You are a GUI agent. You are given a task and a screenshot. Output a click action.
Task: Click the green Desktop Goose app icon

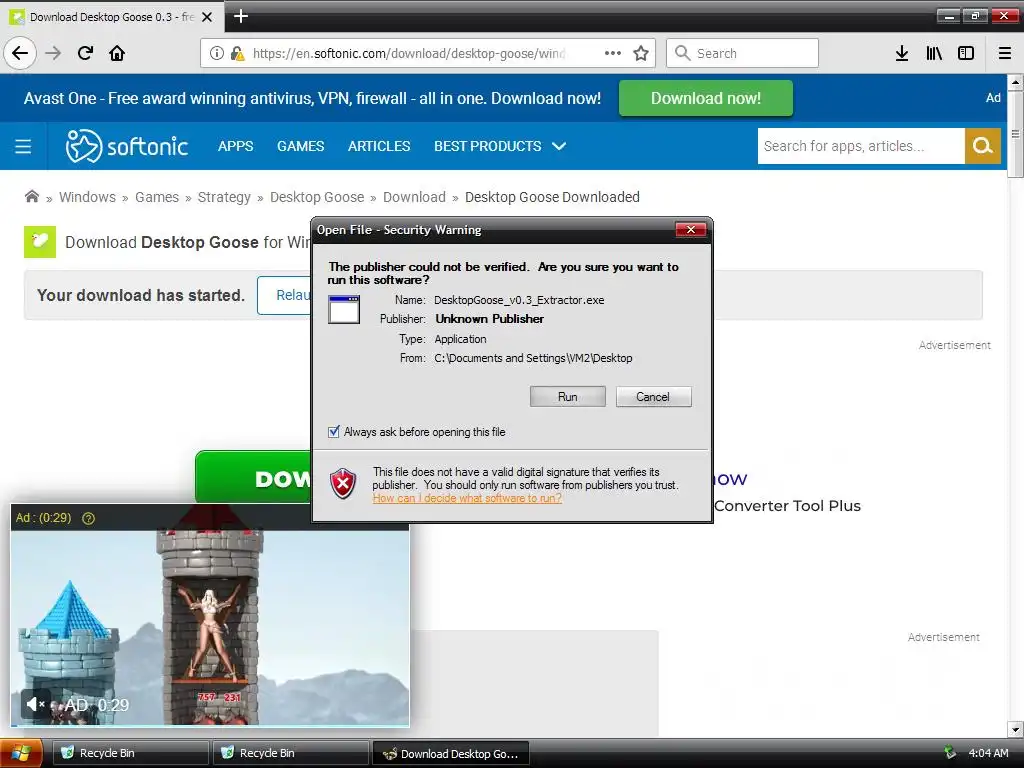pos(40,242)
